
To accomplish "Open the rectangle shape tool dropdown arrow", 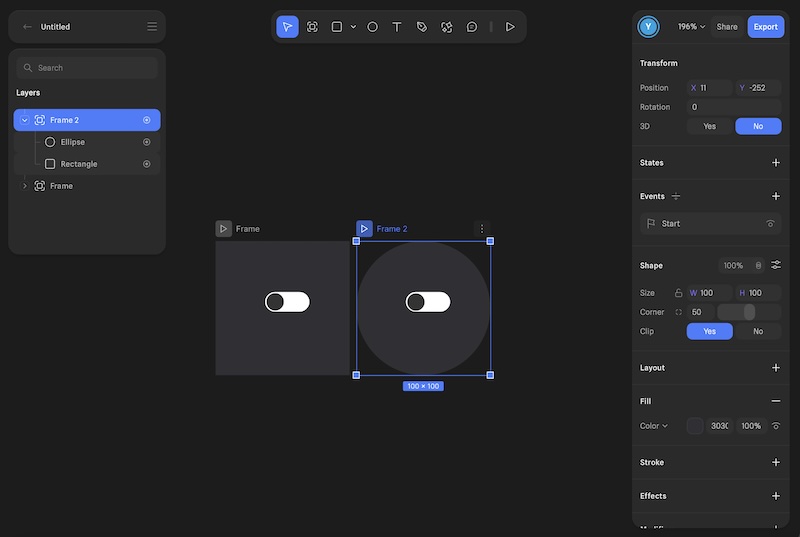I will [x=353, y=27].
